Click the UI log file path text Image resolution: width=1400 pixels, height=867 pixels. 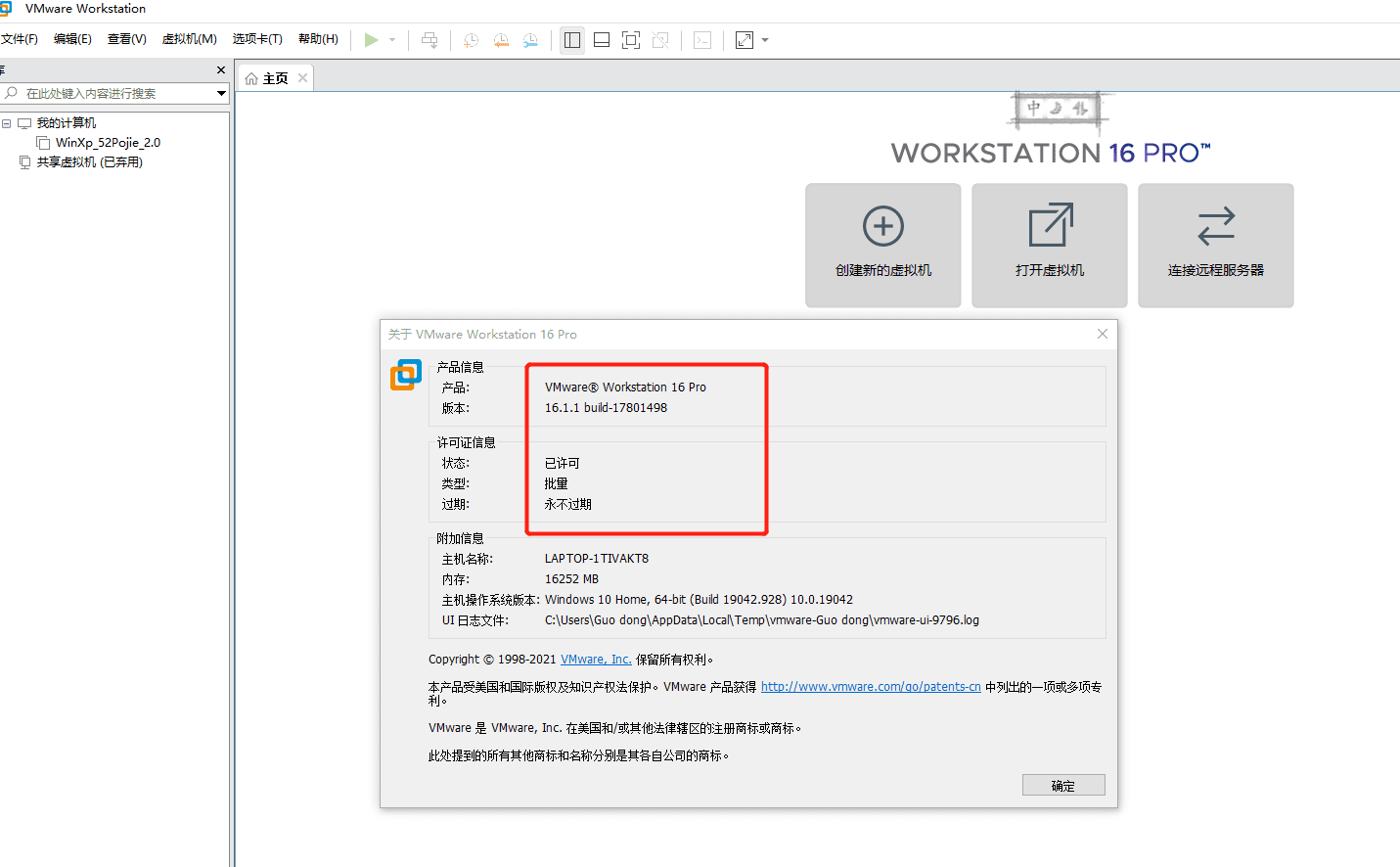[x=762, y=620]
